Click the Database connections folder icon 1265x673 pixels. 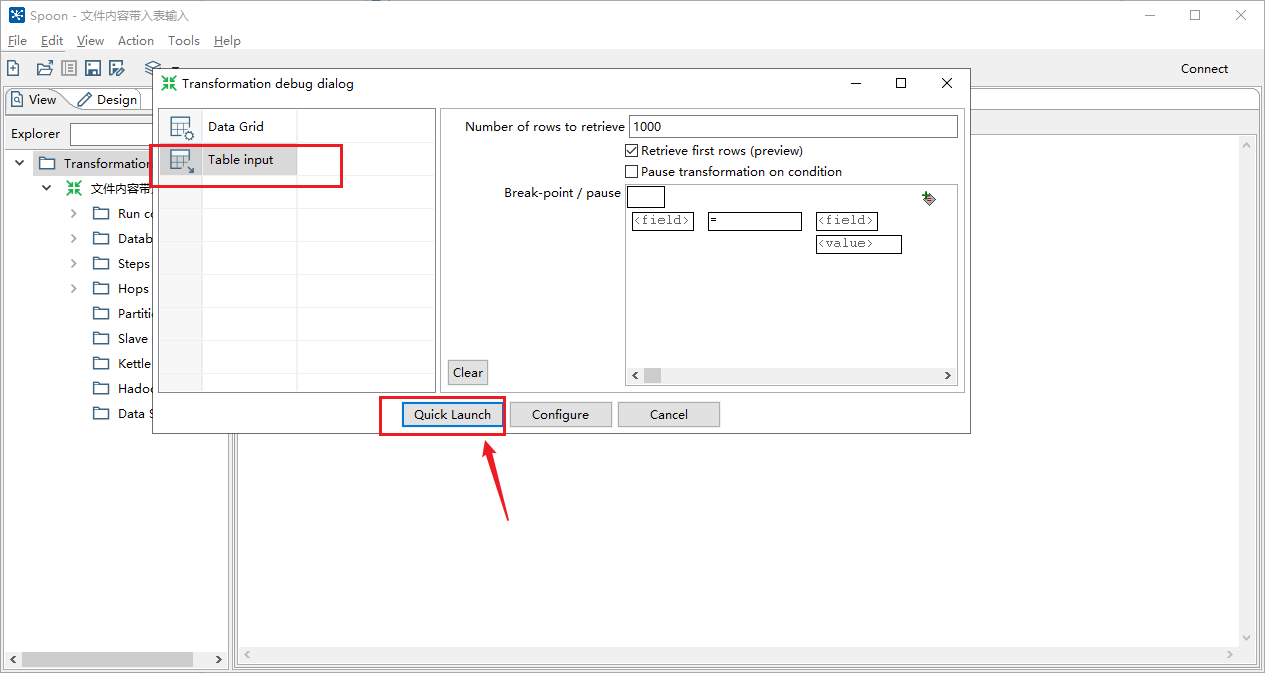pos(101,238)
